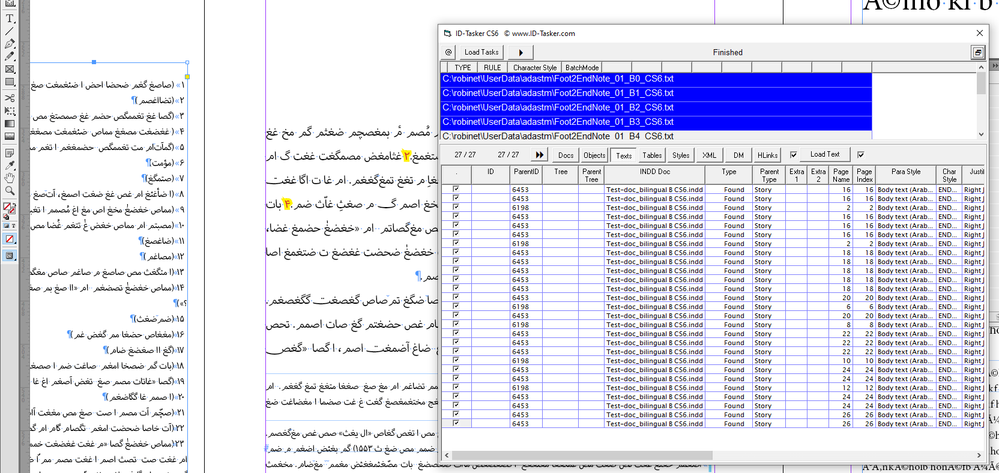999x473 pixels.
Task: Switch to the Docs tab
Action: (566, 155)
